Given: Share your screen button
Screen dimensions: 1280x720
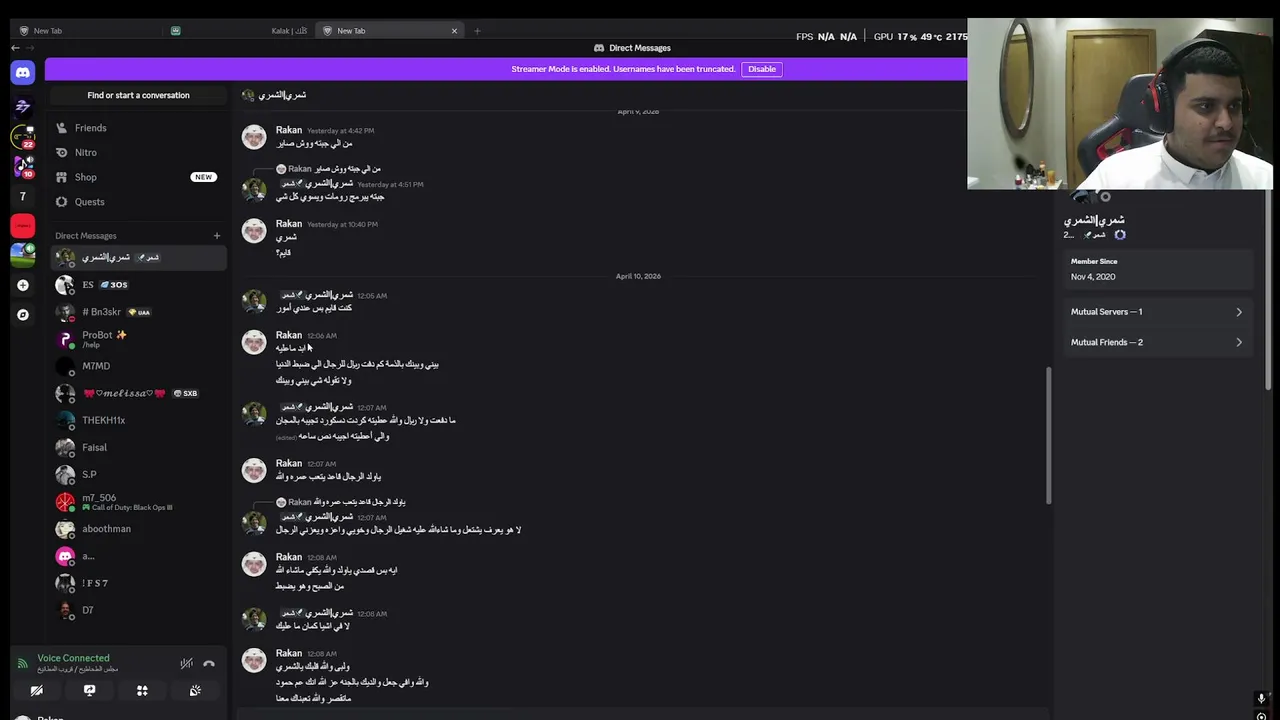Looking at the screenshot, I should (89, 690).
